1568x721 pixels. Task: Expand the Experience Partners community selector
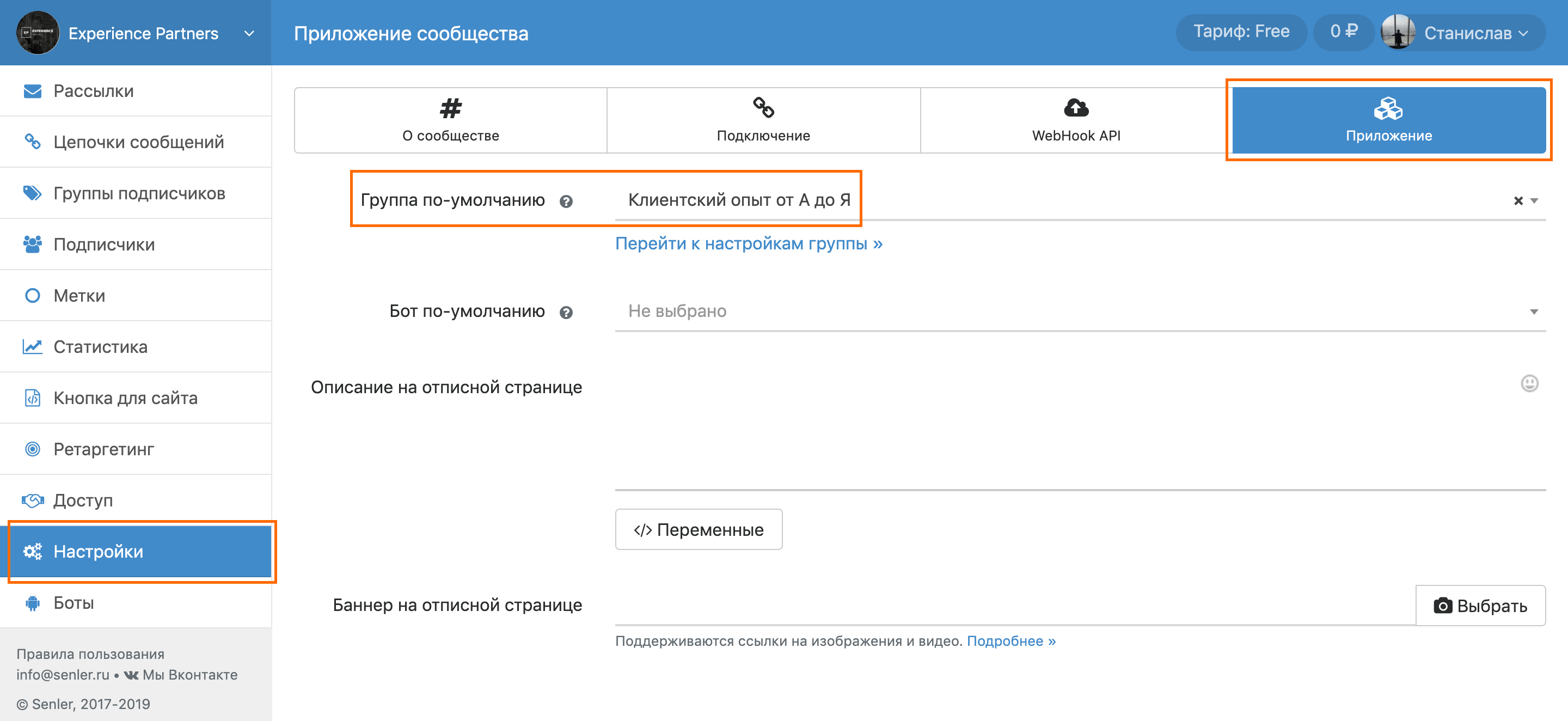pyautogui.click(x=249, y=34)
